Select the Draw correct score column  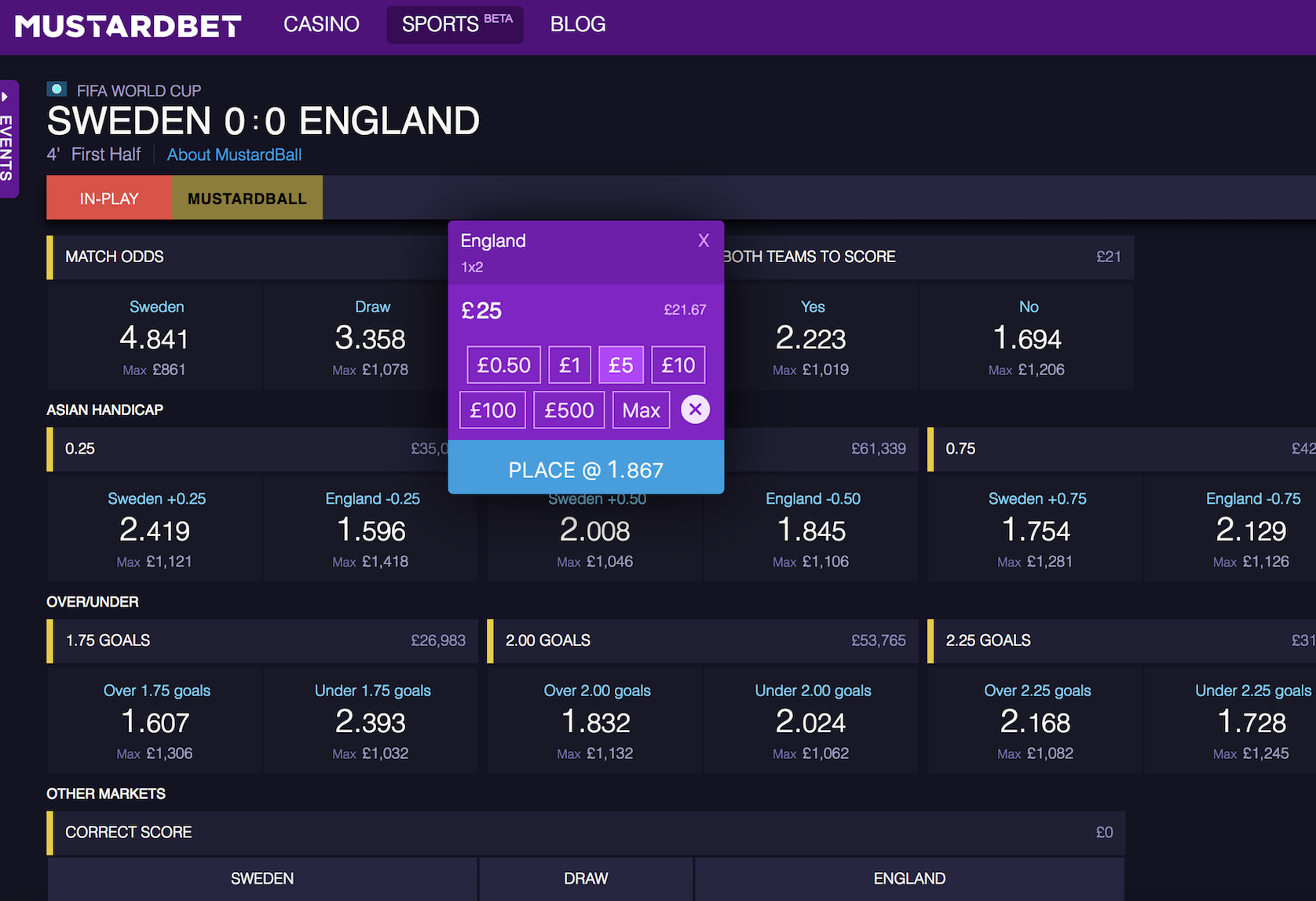[x=586, y=878]
